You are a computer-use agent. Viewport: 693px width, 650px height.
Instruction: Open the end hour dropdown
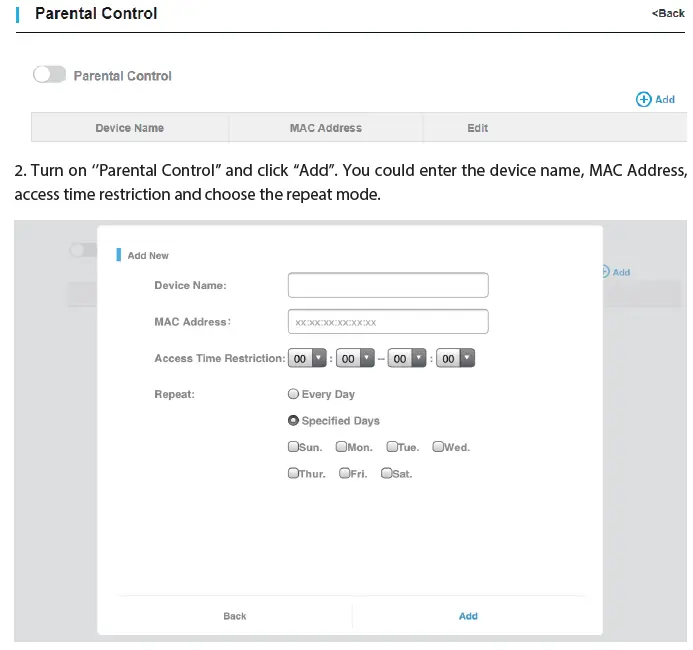point(407,358)
